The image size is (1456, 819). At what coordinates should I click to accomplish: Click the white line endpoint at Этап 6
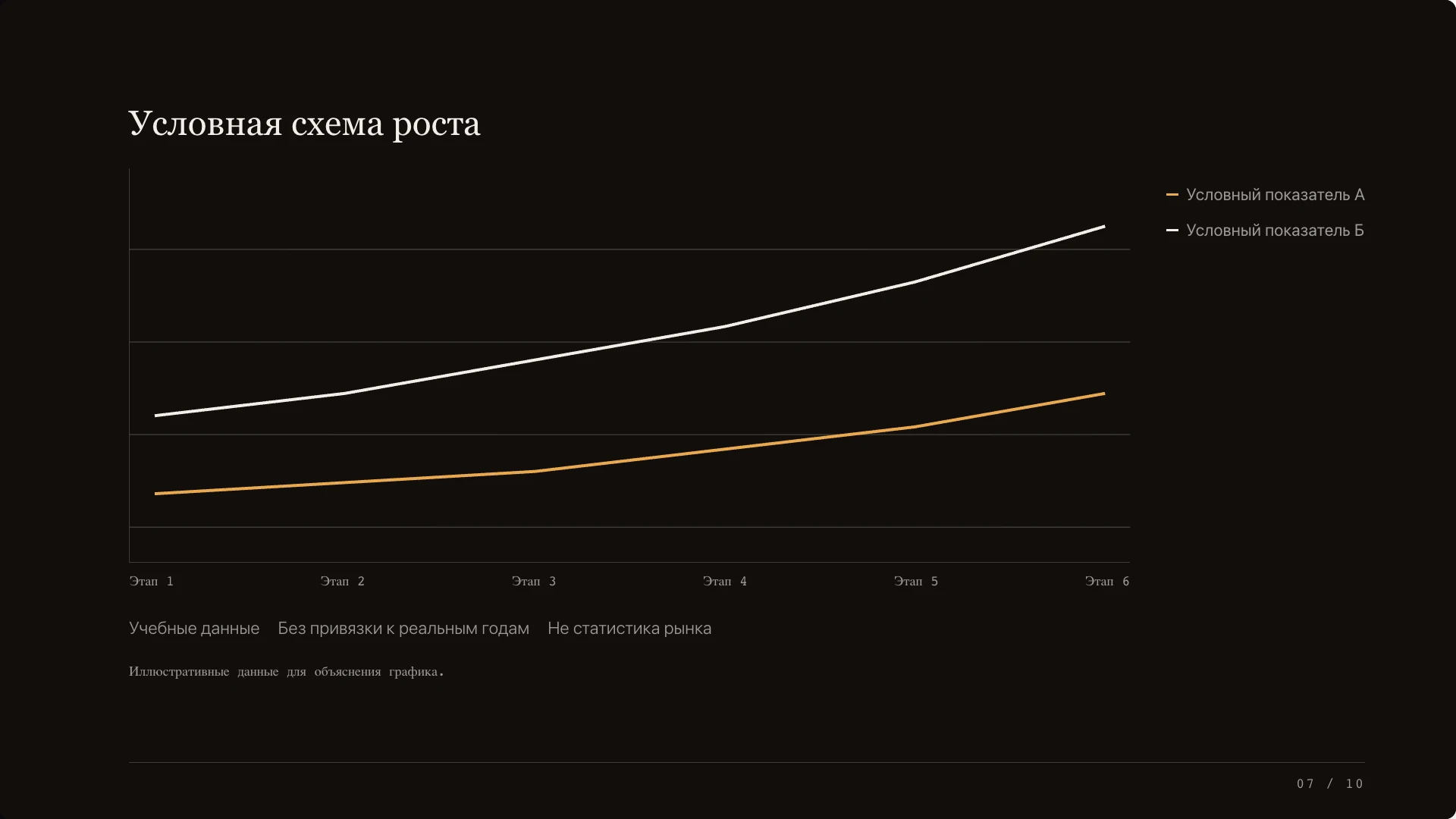1103,227
